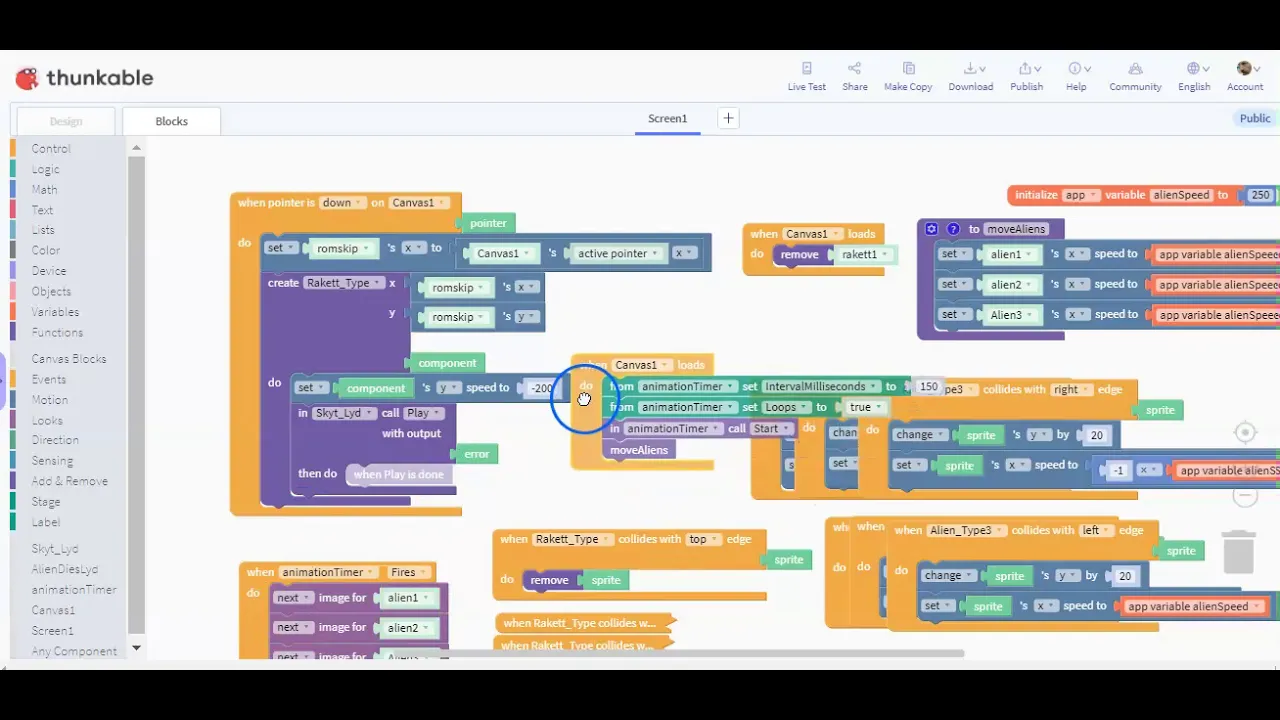Viewport: 1280px width, 720px height.
Task: Select the Add & Remove category
Action: [69, 481]
